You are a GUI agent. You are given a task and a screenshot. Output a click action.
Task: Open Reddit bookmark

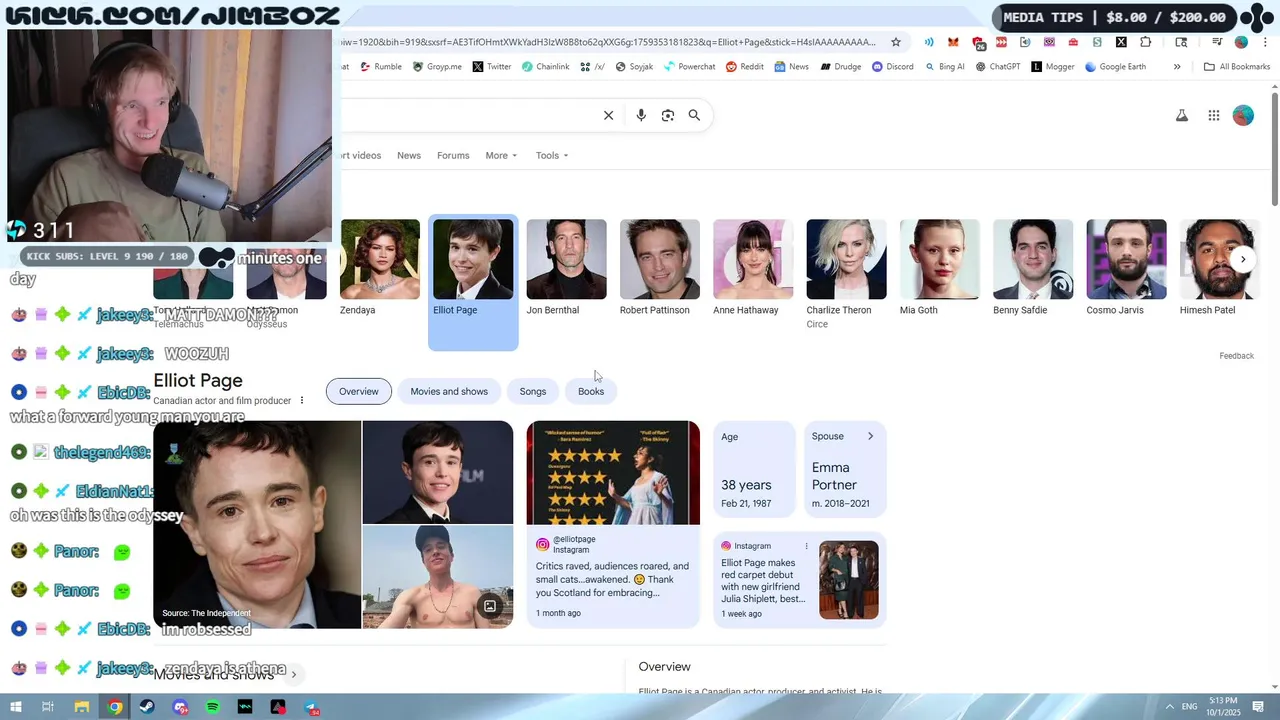[x=745, y=67]
